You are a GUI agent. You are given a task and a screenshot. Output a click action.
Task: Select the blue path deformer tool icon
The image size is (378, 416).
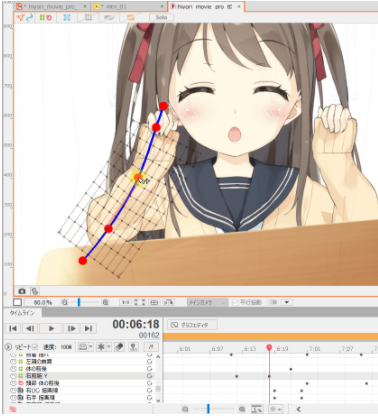[x=30, y=17]
